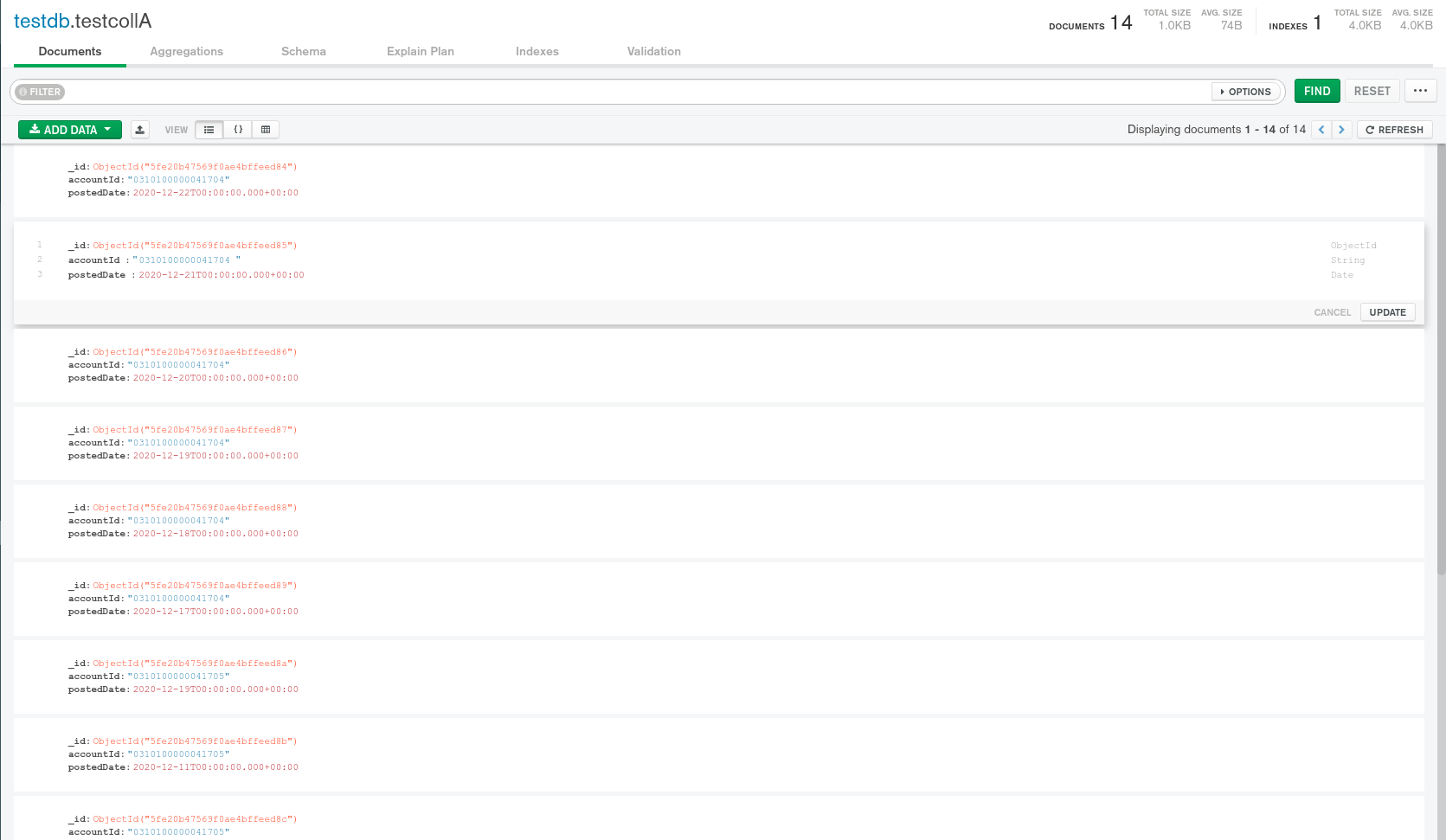Switch to Aggregations tab
1446x840 pixels.
pos(187,52)
